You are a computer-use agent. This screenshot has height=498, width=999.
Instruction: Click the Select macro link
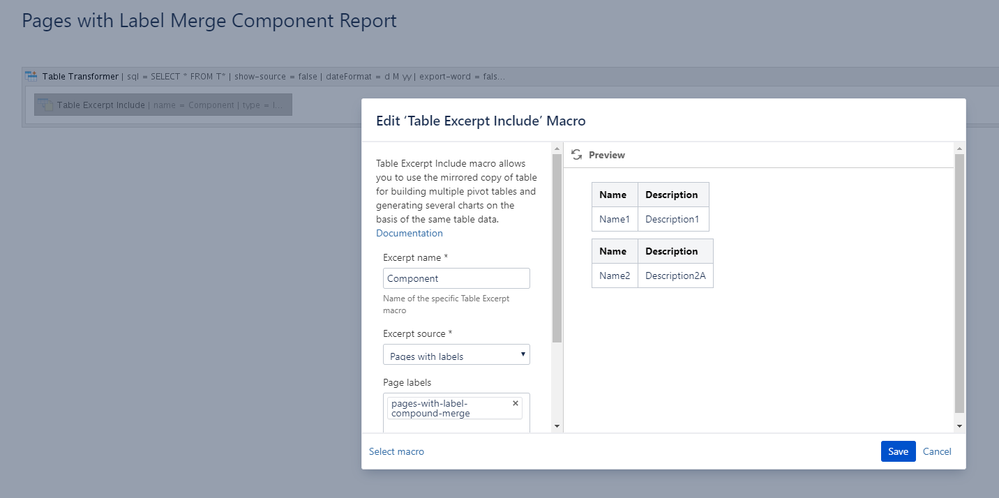pos(396,452)
